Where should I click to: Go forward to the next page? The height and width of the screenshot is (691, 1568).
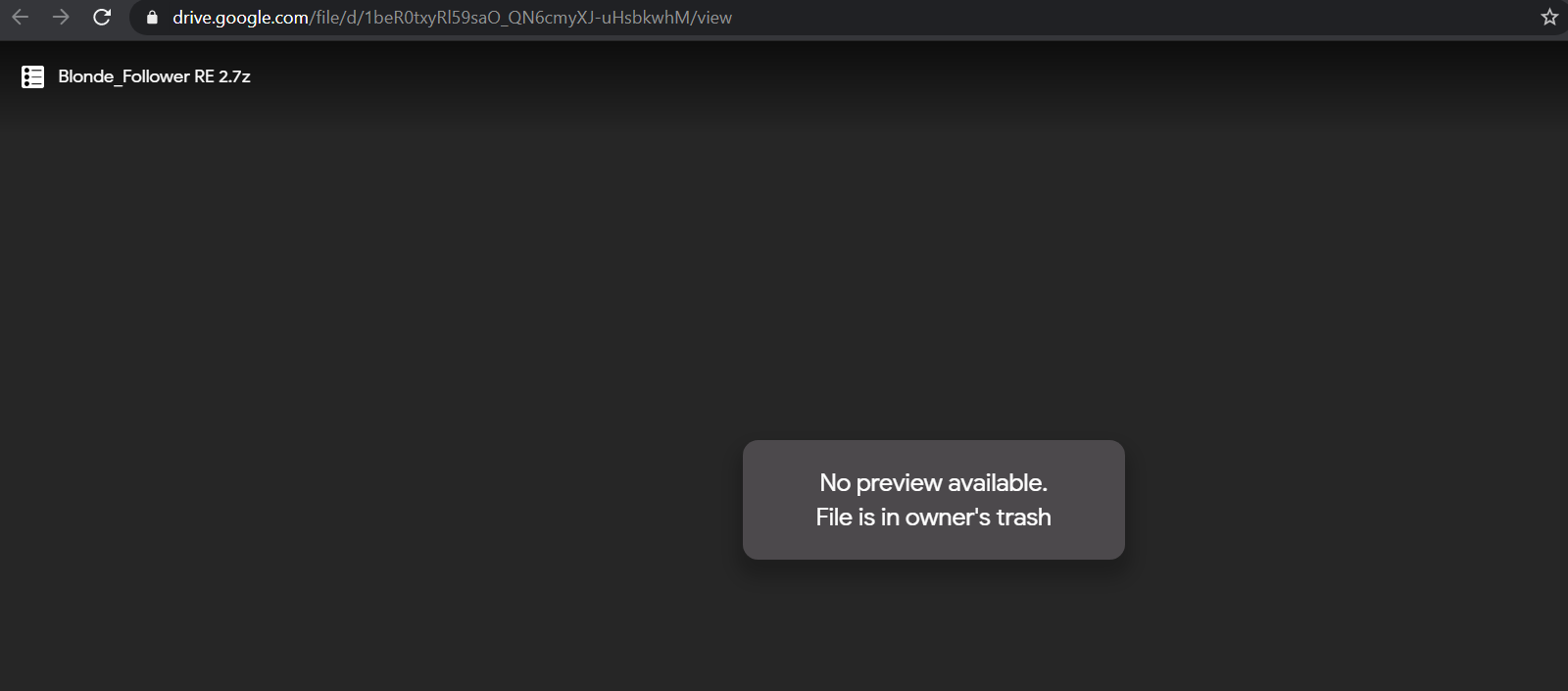(61, 18)
